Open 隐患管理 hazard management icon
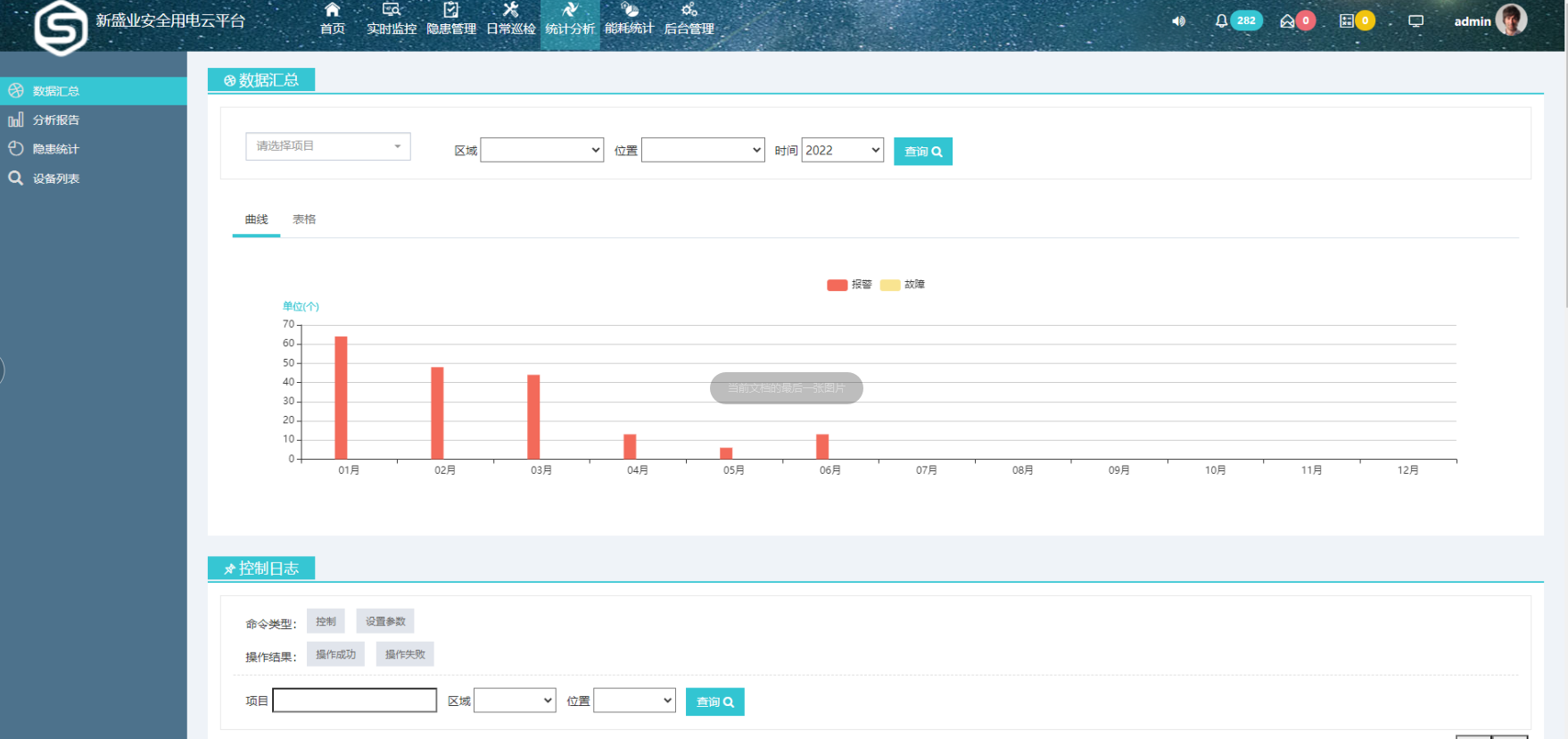 coord(450,10)
